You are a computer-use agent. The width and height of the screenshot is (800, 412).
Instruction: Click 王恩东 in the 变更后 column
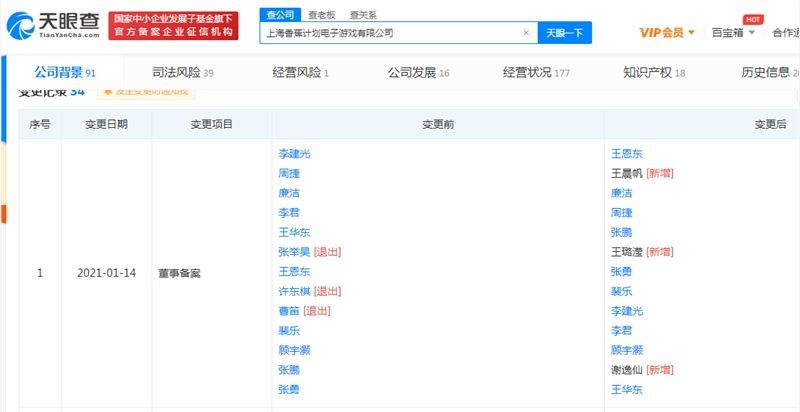(627, 154)
